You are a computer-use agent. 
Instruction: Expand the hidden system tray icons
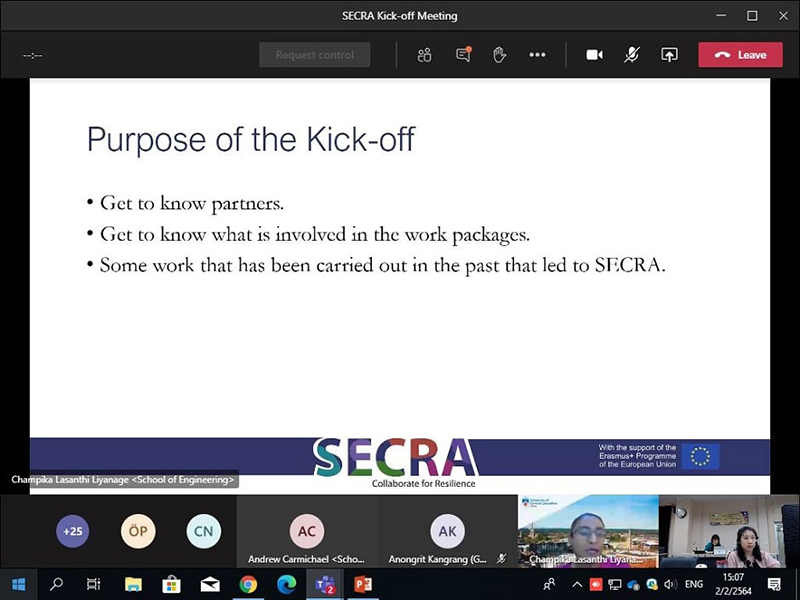click(577, 584)
